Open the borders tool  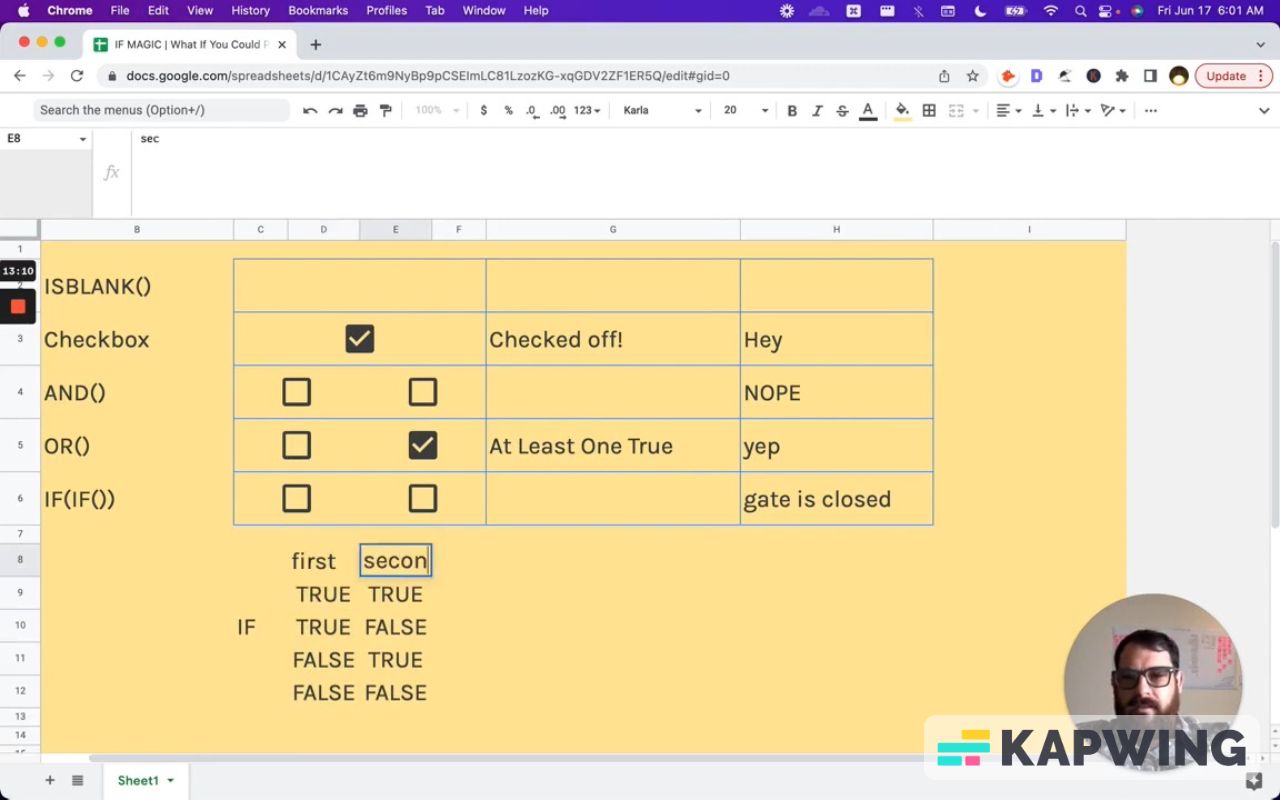click(929, 110)
